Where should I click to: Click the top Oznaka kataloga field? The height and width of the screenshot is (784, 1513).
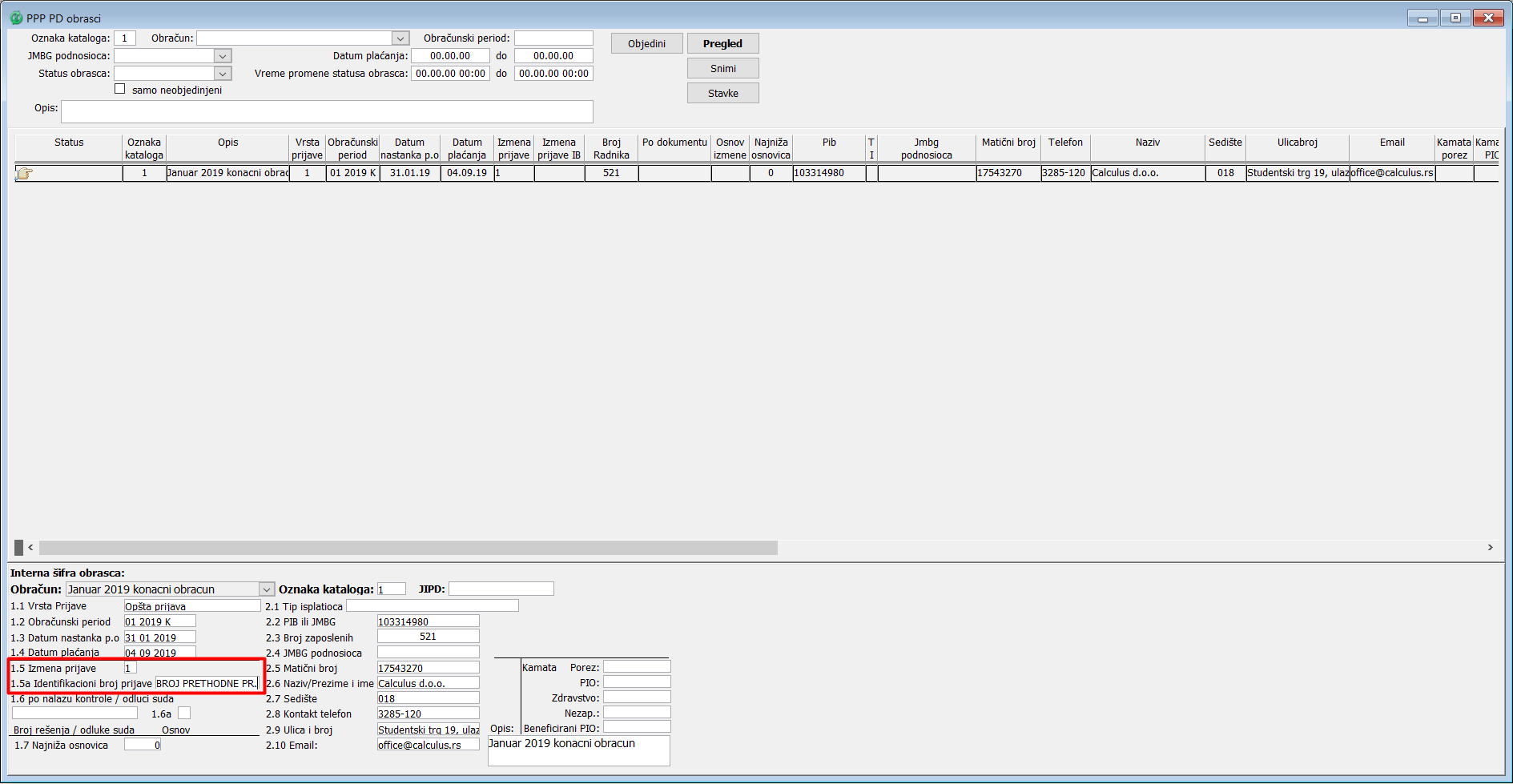125,38
